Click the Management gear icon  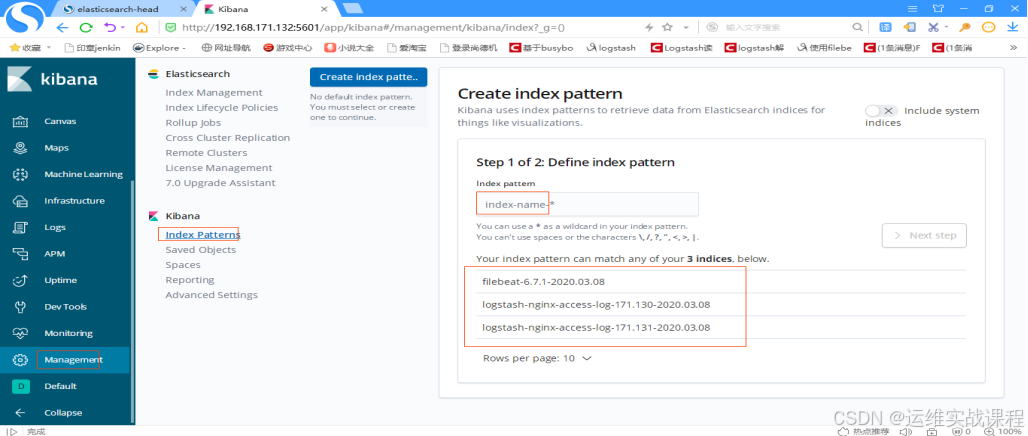[20, 360]
